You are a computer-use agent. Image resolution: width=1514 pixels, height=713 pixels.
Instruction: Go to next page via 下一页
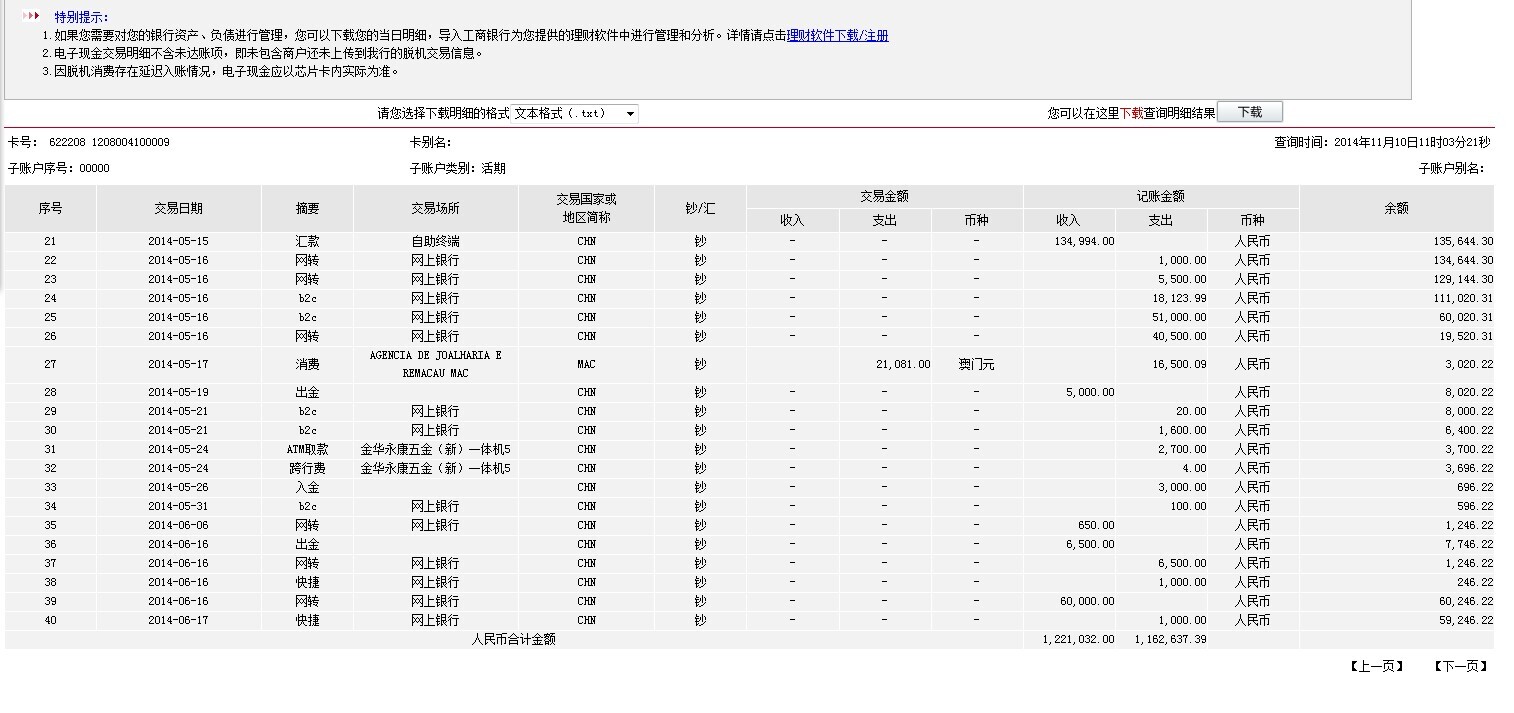(1460, 666)
